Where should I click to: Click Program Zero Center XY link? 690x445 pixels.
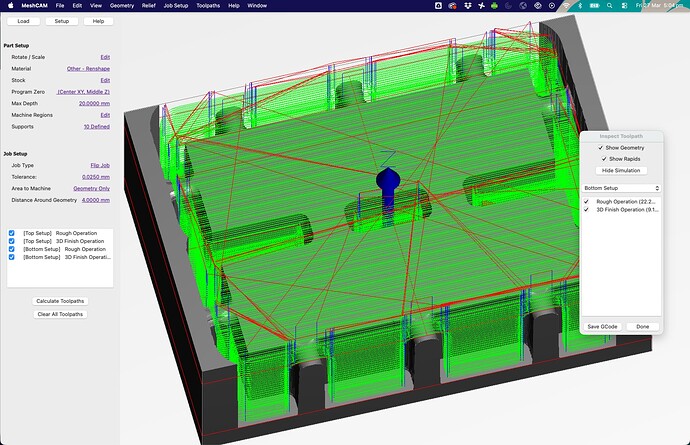click(x=84, y=92)
